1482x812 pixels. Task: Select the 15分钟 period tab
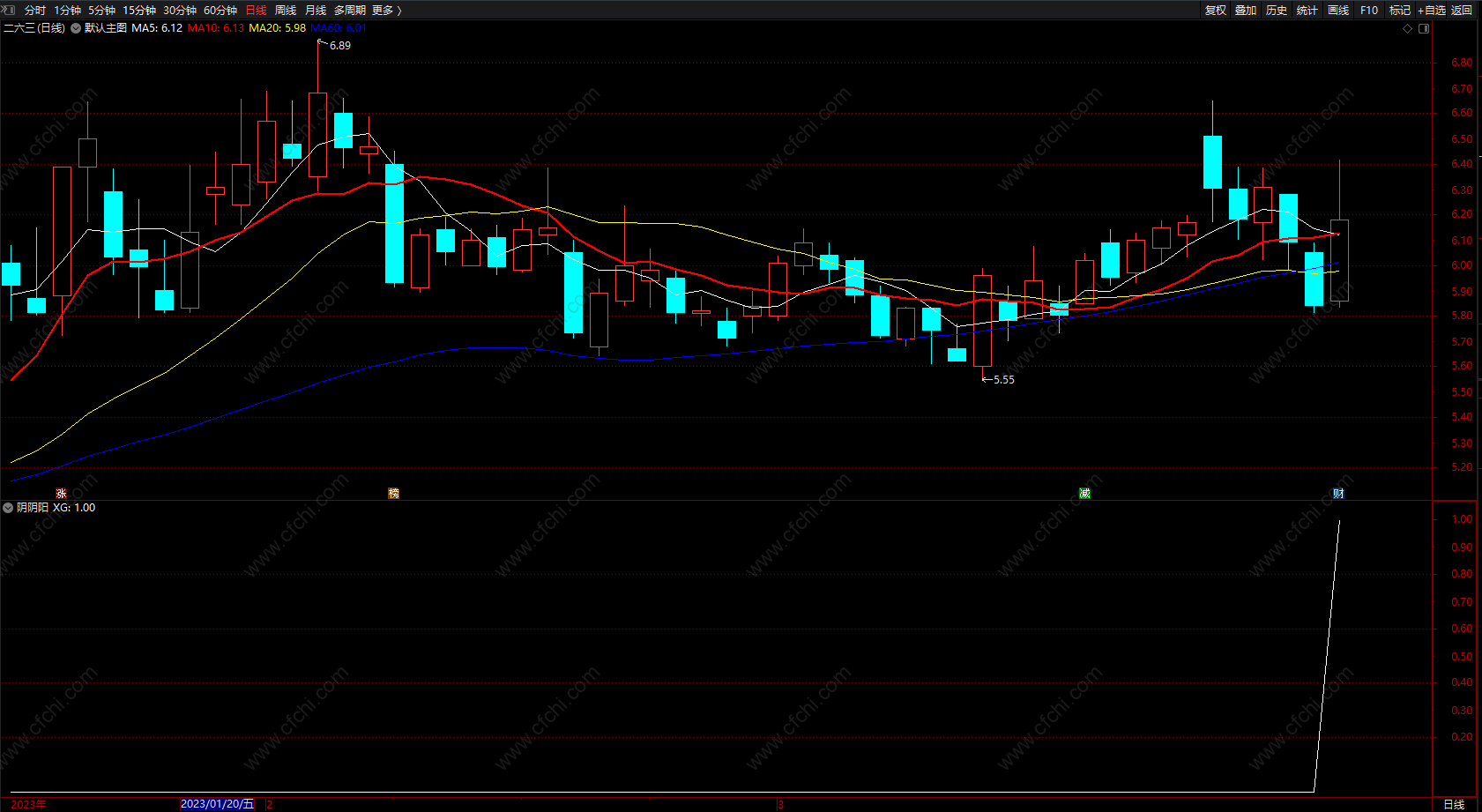pos(139,11)
